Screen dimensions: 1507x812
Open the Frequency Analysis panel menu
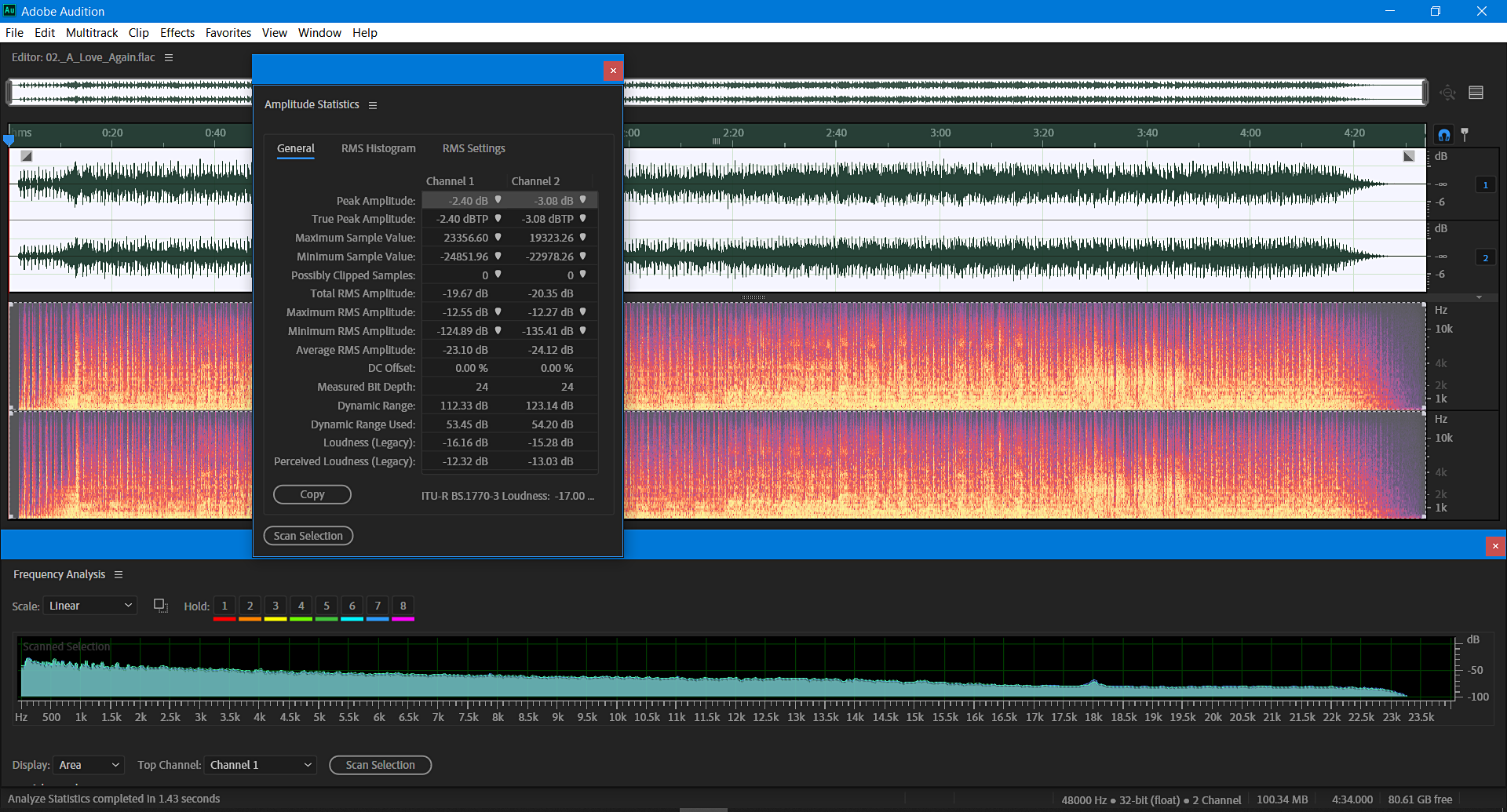click(119, 574)
